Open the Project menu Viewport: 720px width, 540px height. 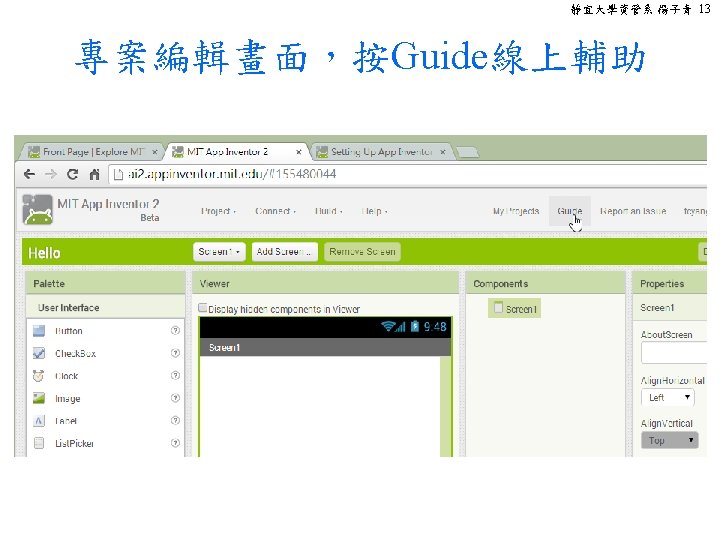click(218, 211)
